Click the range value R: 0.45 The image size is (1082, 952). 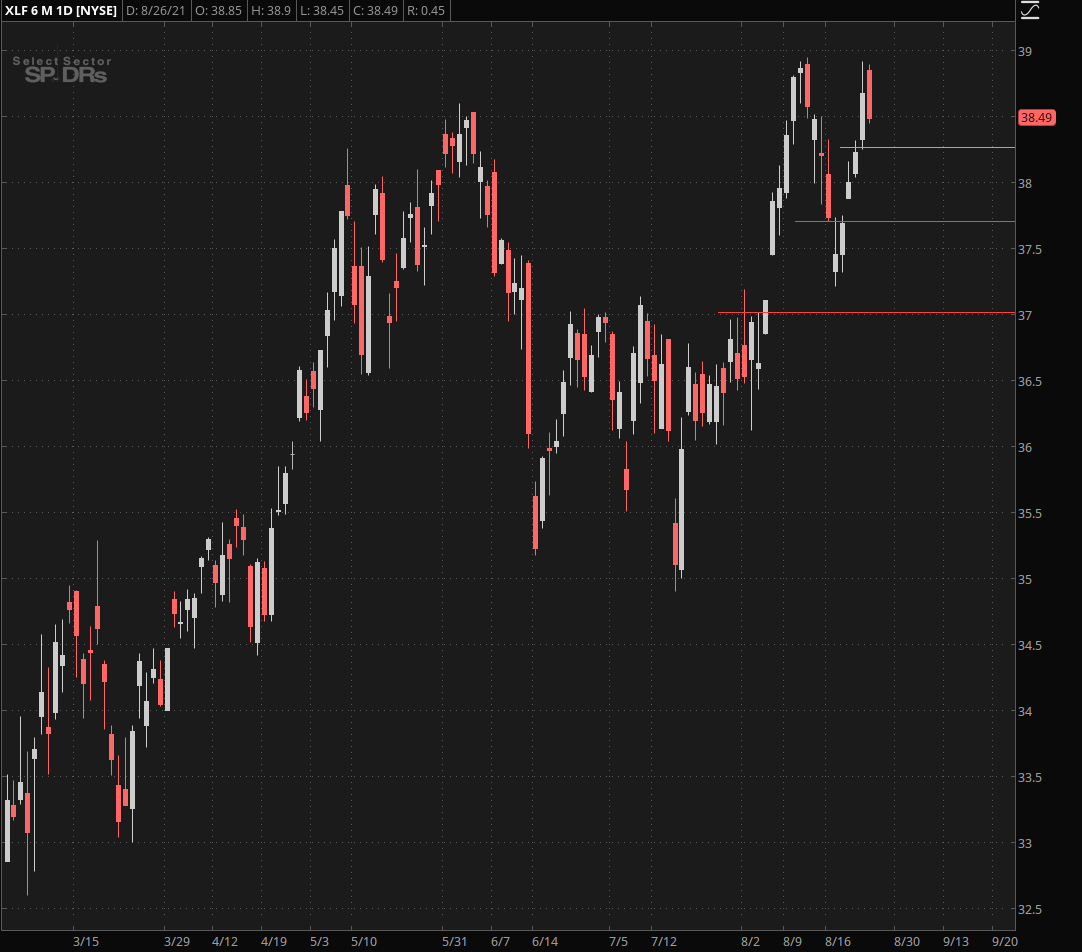coord(426,11)
